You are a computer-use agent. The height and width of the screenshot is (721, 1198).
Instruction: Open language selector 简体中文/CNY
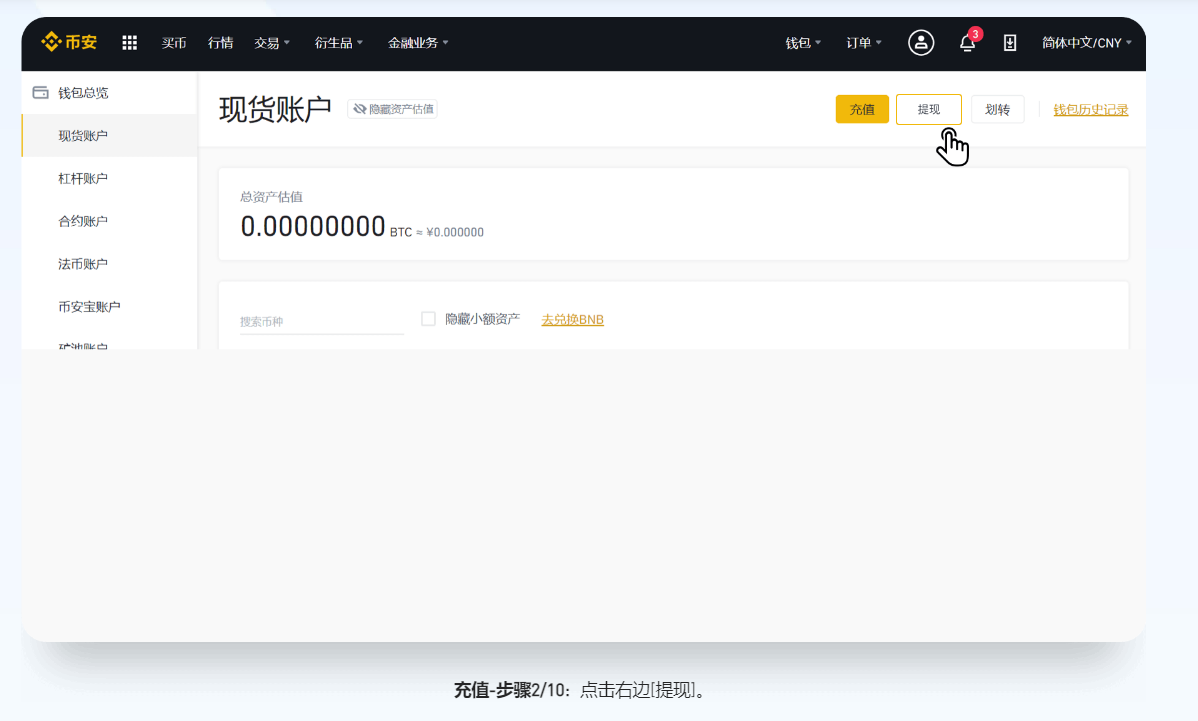point(1086,43)
